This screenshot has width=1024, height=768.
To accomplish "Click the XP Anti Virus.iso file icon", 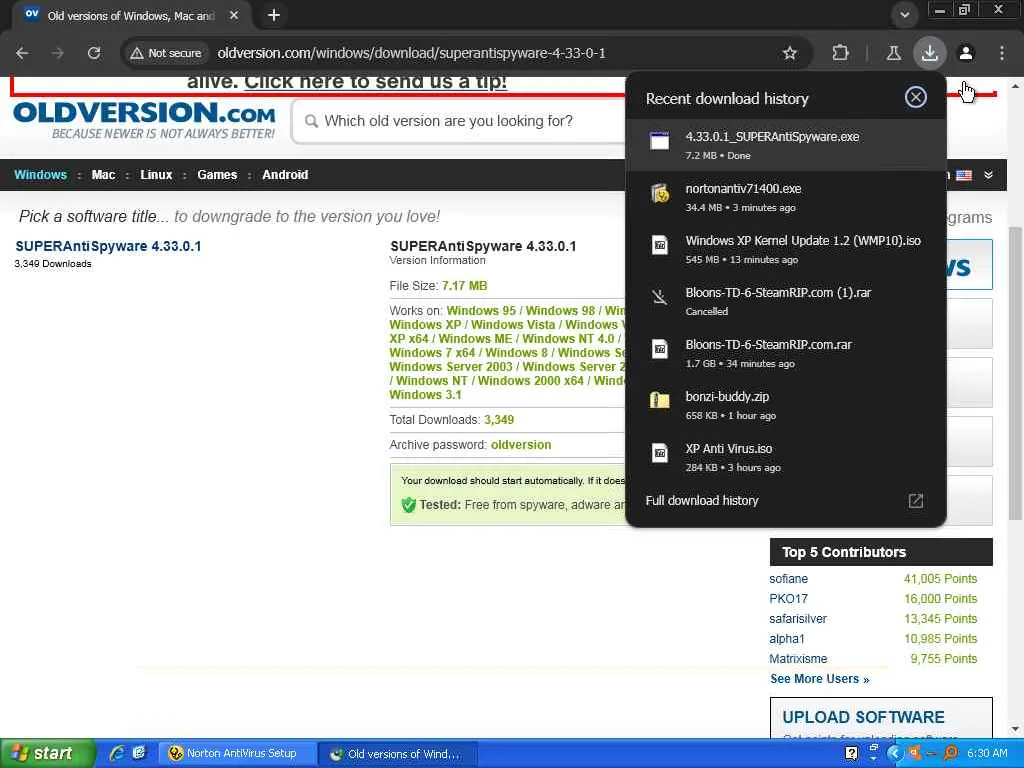I will coord(660,453).
